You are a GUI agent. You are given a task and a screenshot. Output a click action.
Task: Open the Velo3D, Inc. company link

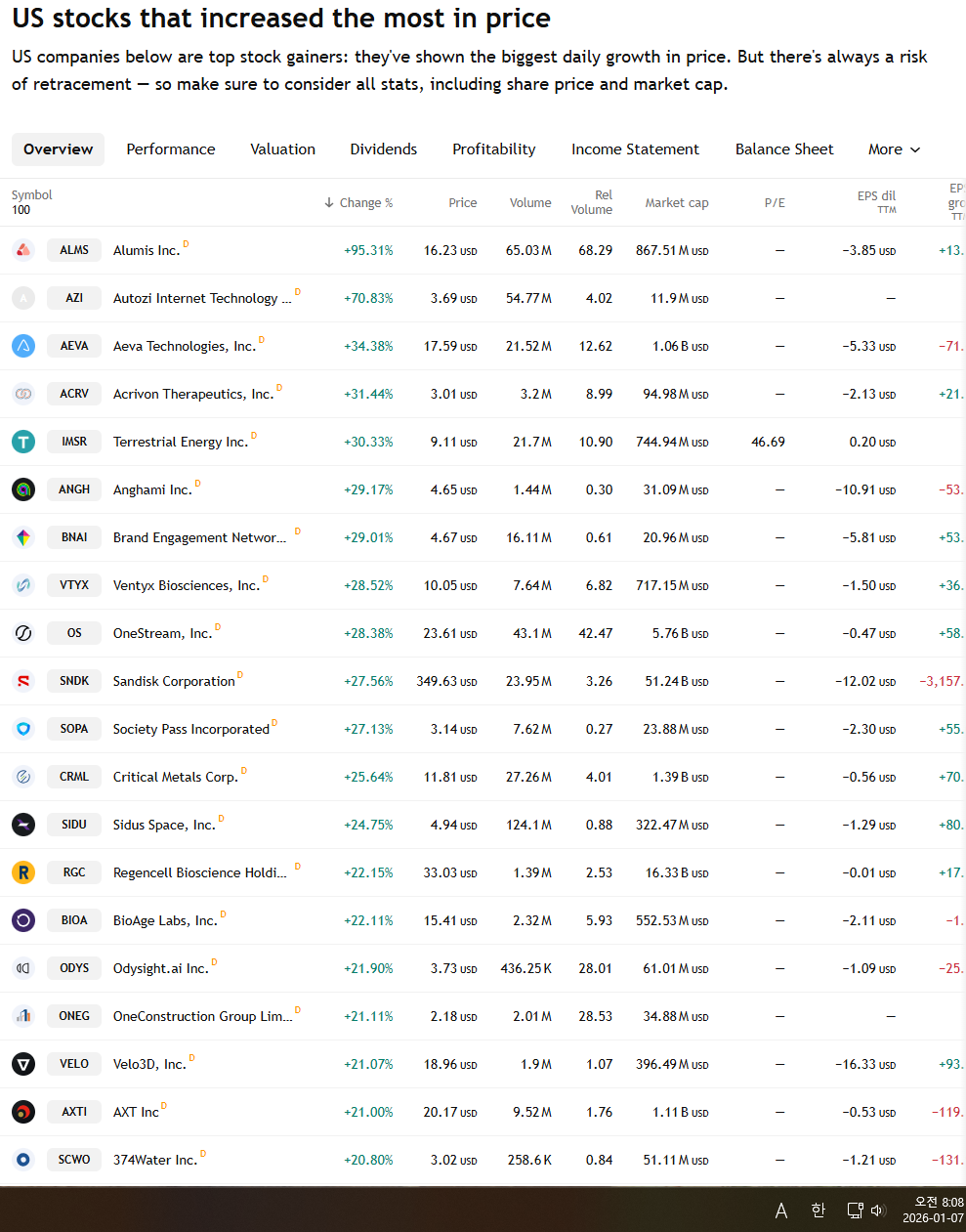tap(149, 1065)
